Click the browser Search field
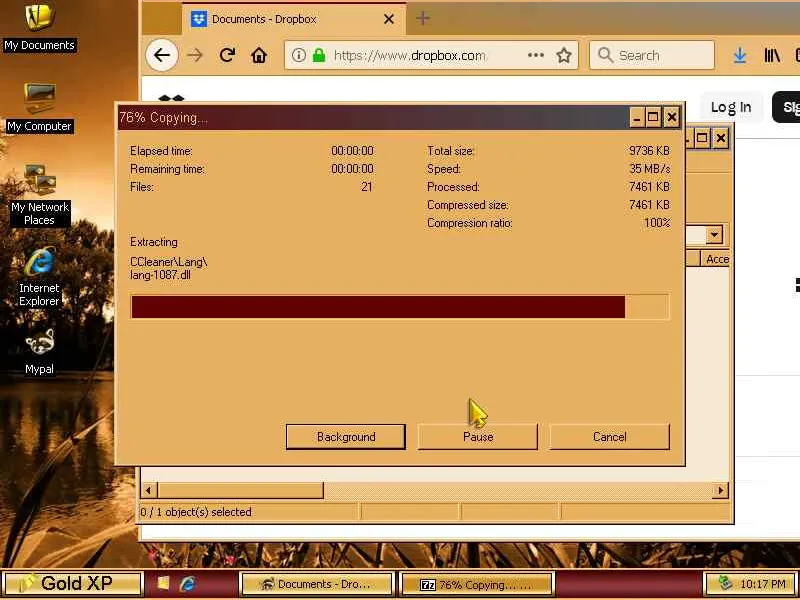 652,55
